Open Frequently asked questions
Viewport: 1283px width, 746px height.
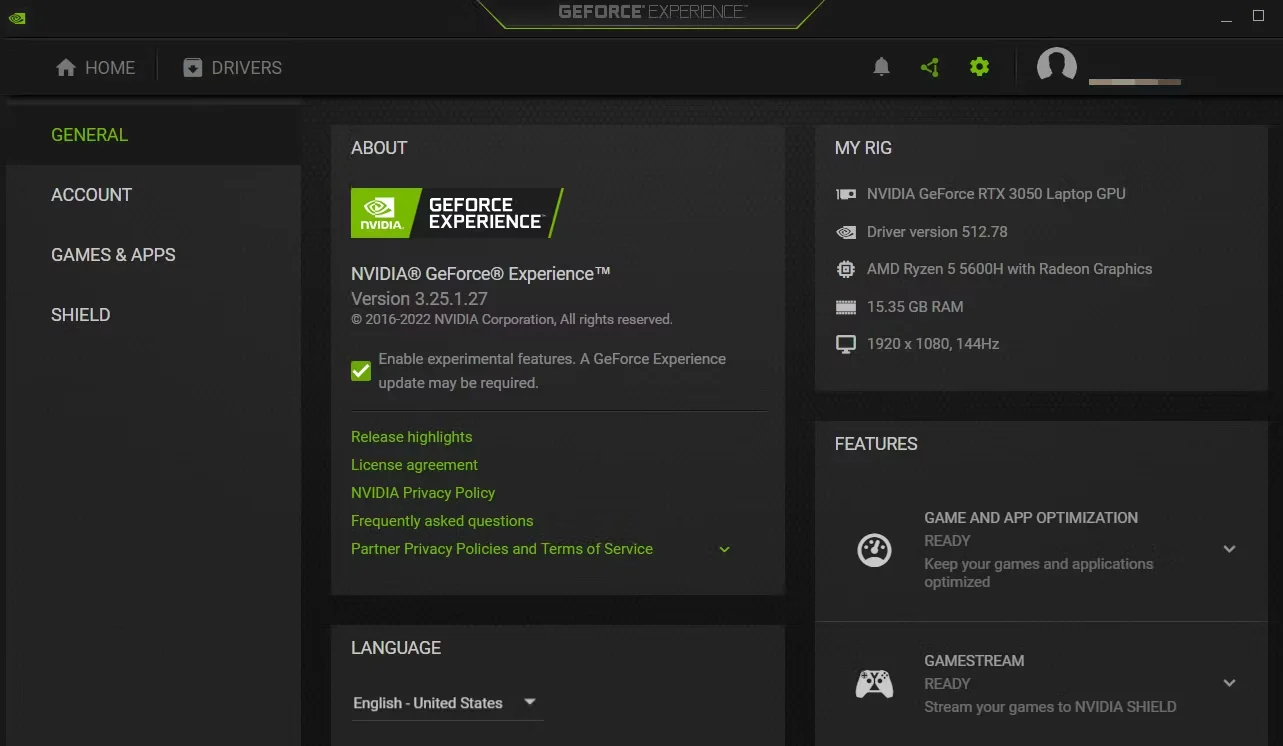point(441,520)
